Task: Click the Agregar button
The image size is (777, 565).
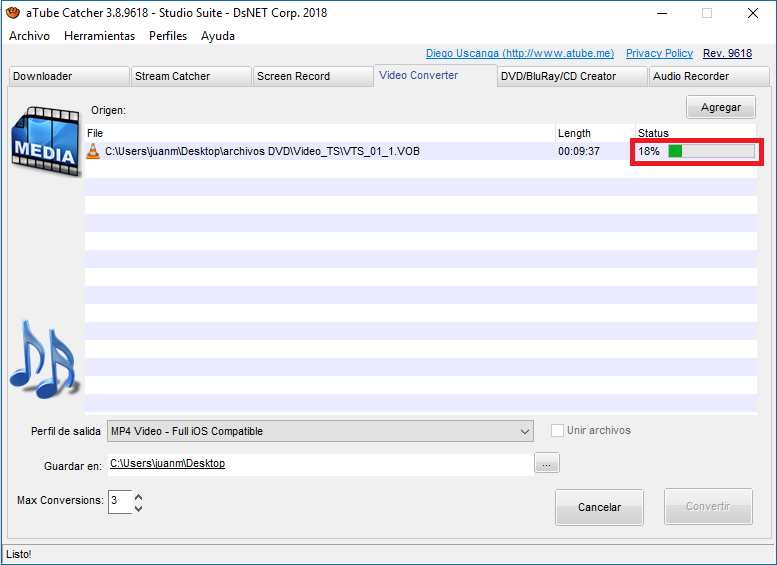Action: [721, 107]
